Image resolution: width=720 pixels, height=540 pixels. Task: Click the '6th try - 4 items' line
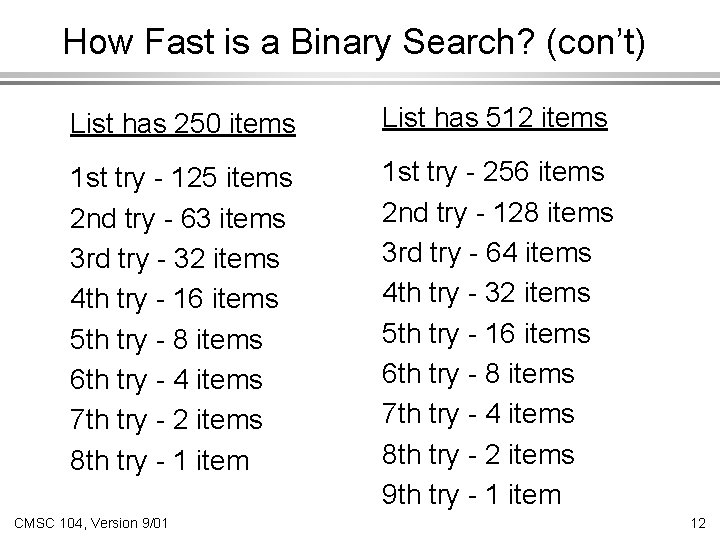click(x=165, y=380)
